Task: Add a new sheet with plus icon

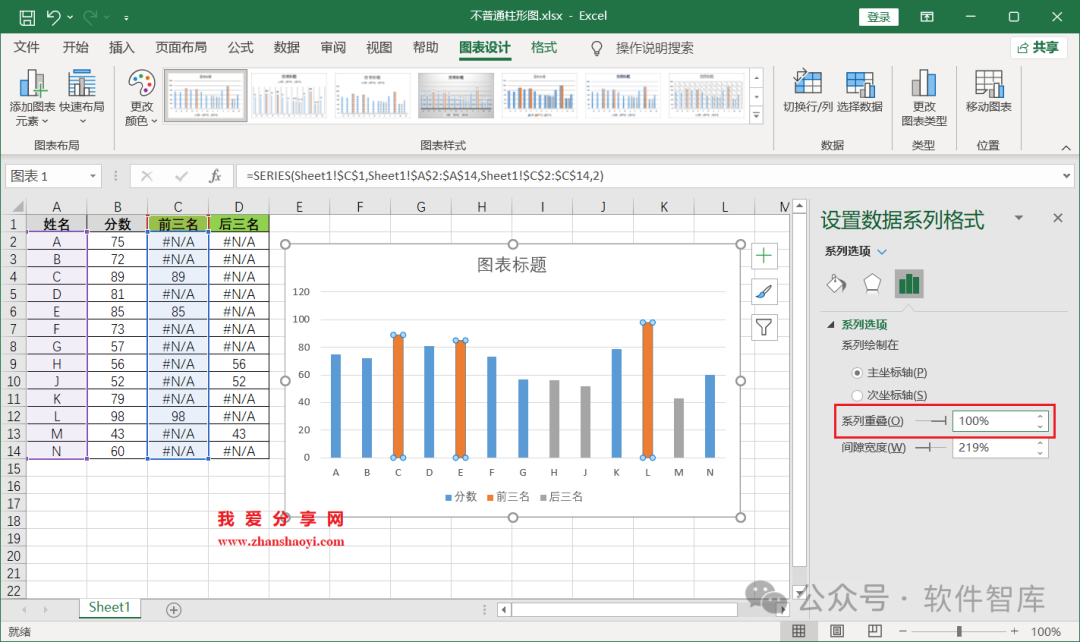Action: click(174, 610)
